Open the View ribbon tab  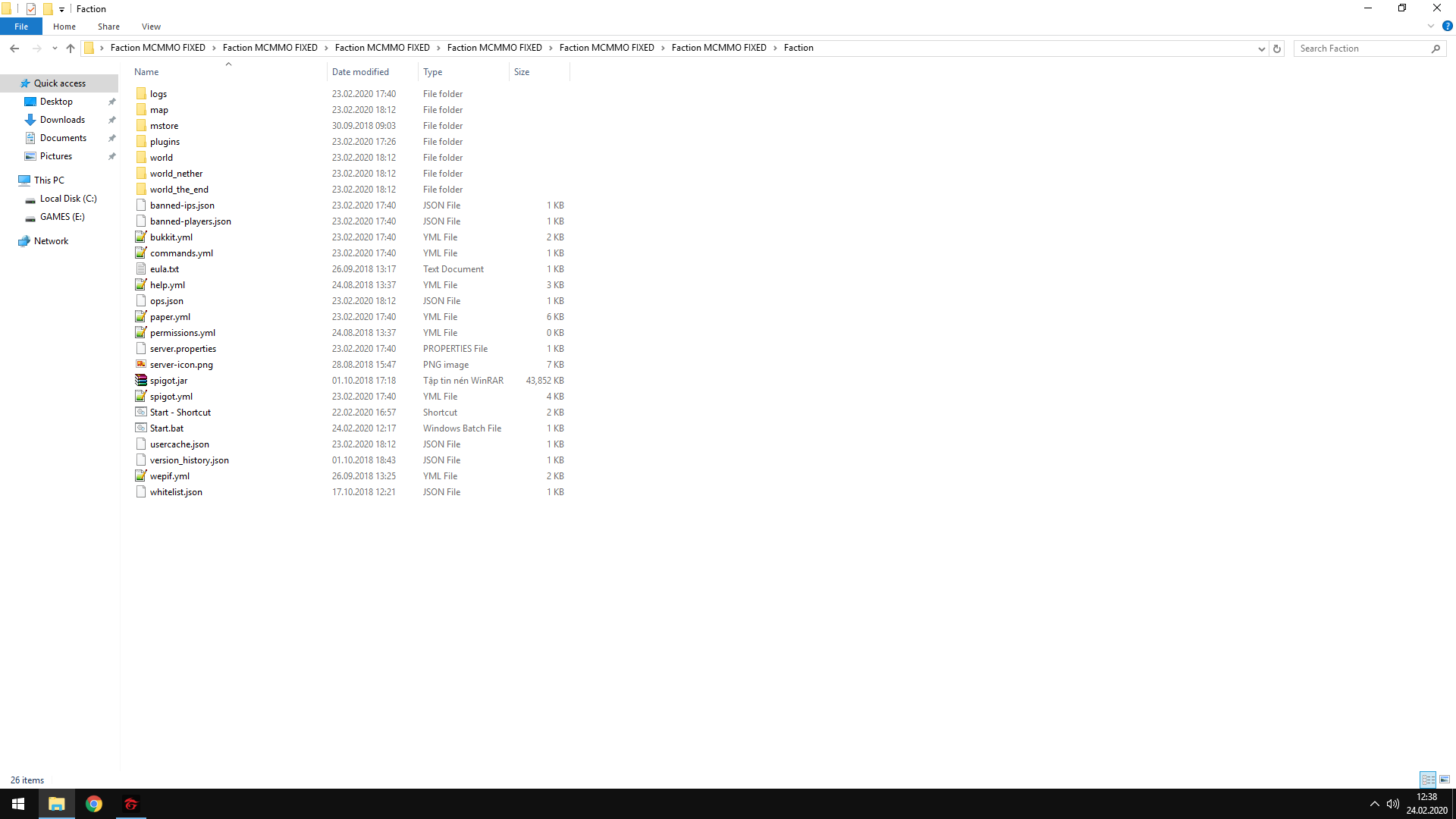click(x=151, y=27)
